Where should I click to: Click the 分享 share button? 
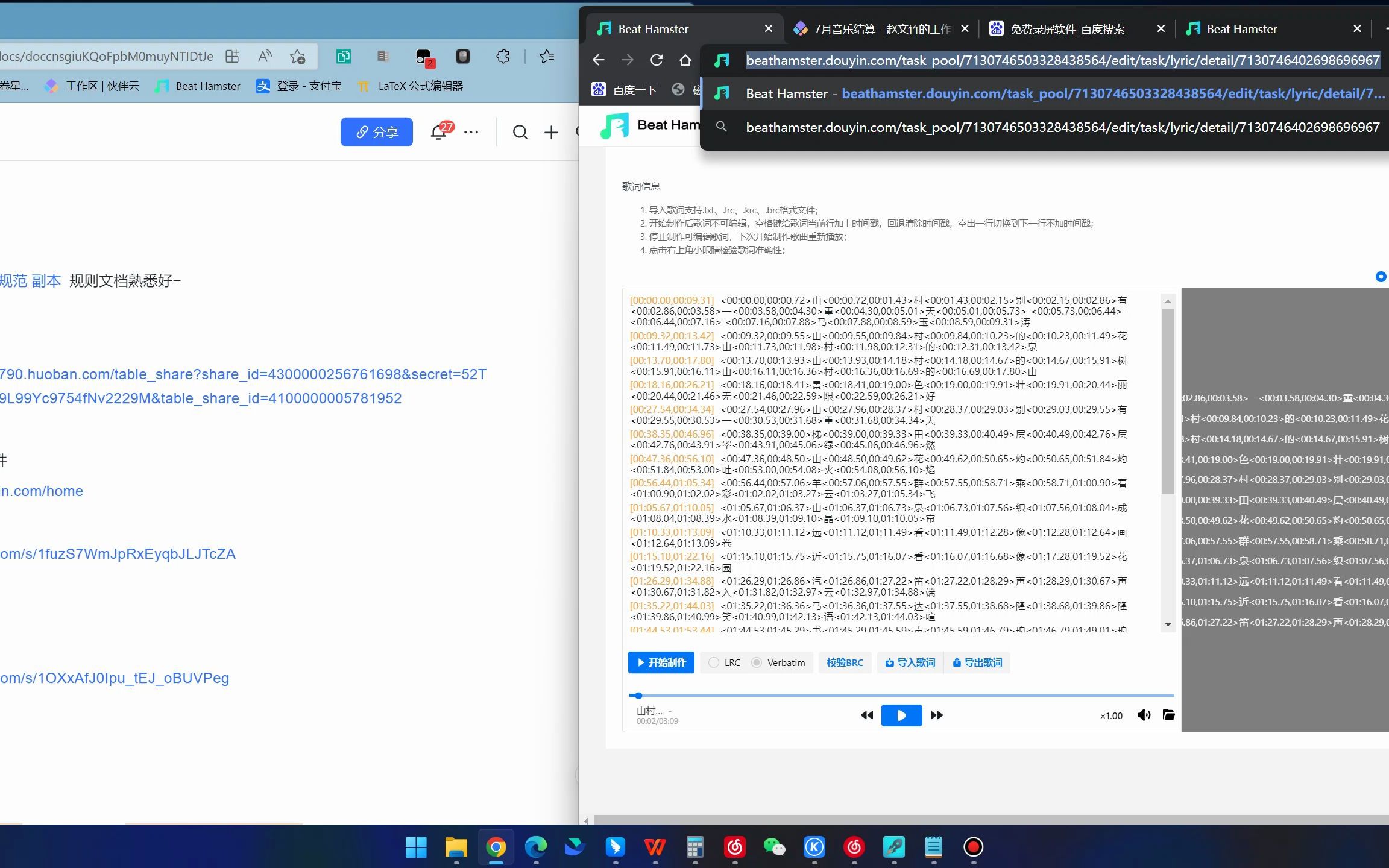pyautogui.click(x=376, y=131)
